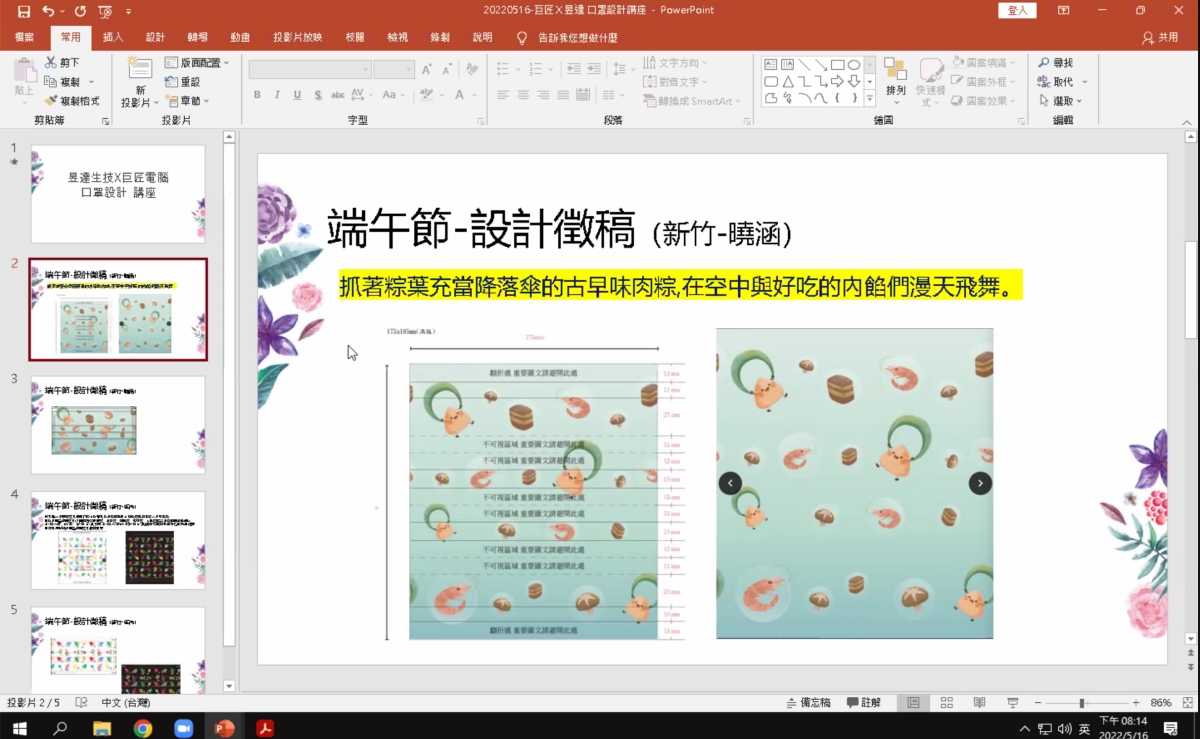Click the Share (共用) button
The width and height of the screenshot is (1200, 739).
pyautogui.click(x=1160, y=37)
